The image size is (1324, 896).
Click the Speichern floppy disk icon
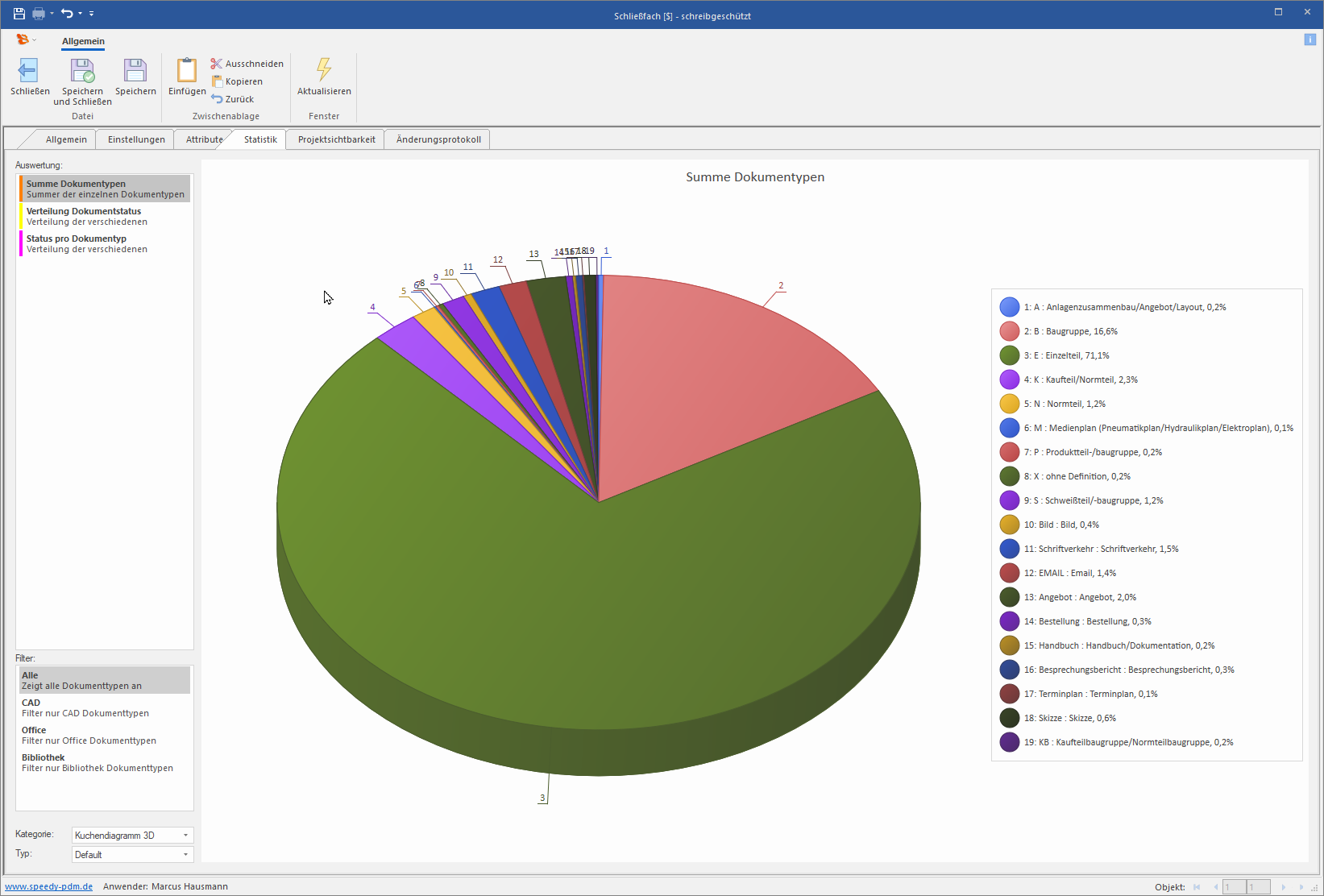pyautogui.click(x=135, y=71)
